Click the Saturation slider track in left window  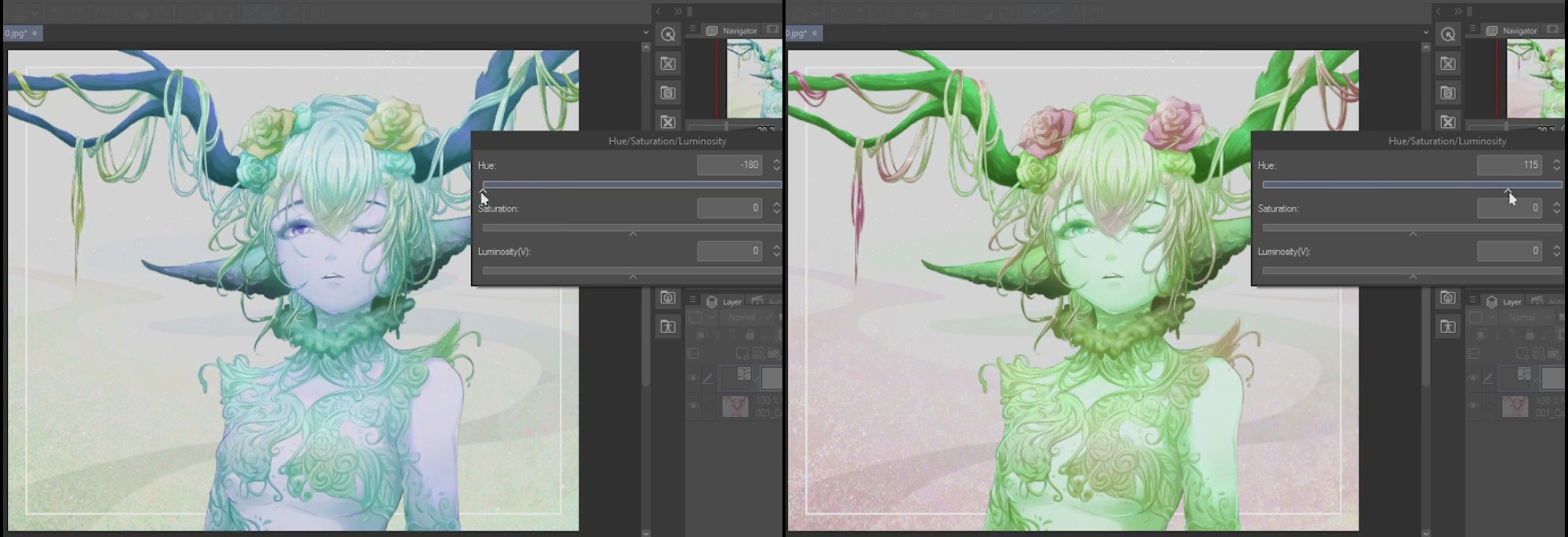click(x=632, y=228)
